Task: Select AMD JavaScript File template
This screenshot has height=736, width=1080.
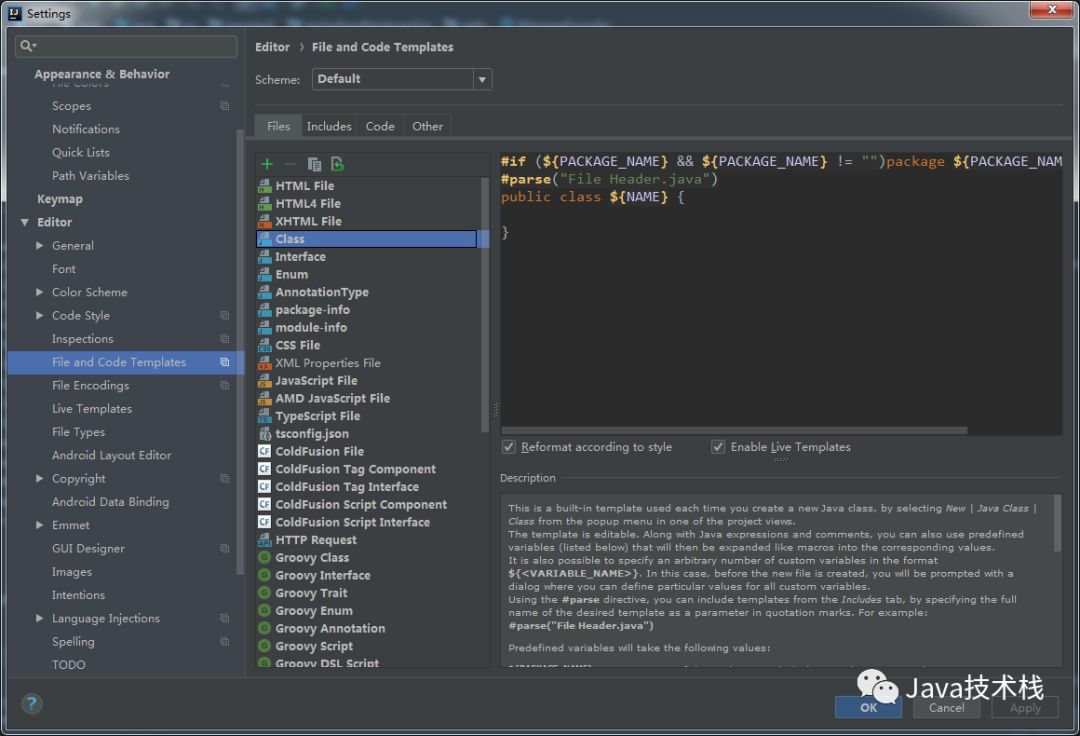Action: click(x=332, y=398)
